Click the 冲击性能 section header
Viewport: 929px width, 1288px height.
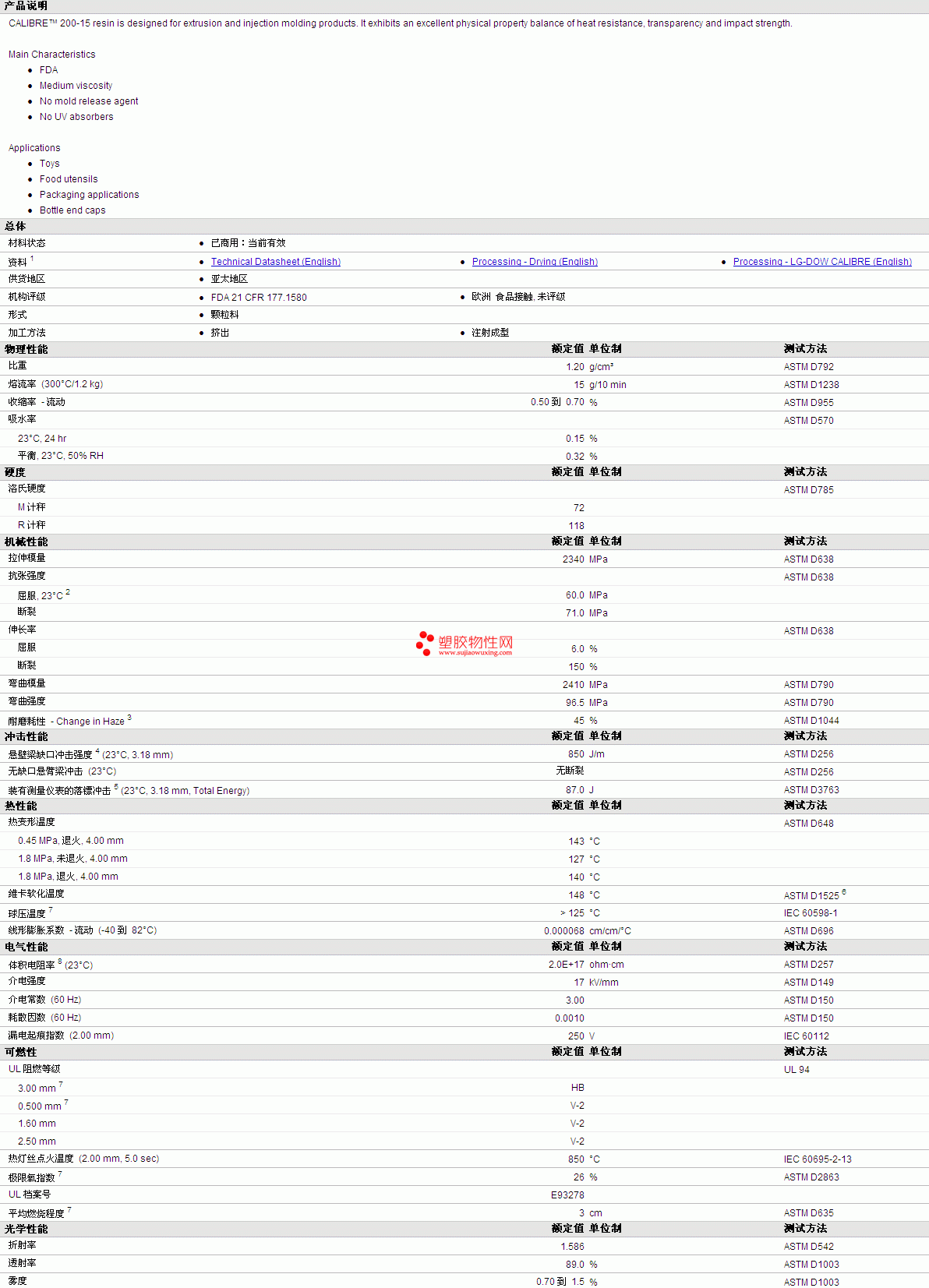pyautogui.click(x=26, y=736)
